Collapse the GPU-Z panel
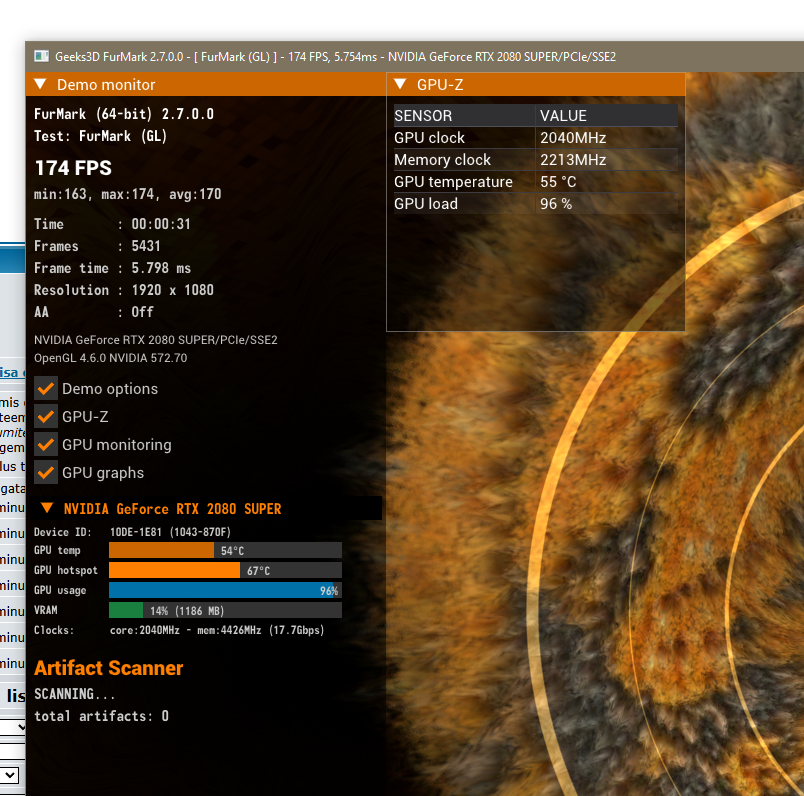The width and height of the screenshot is (804, 796). tap(400, 85)
